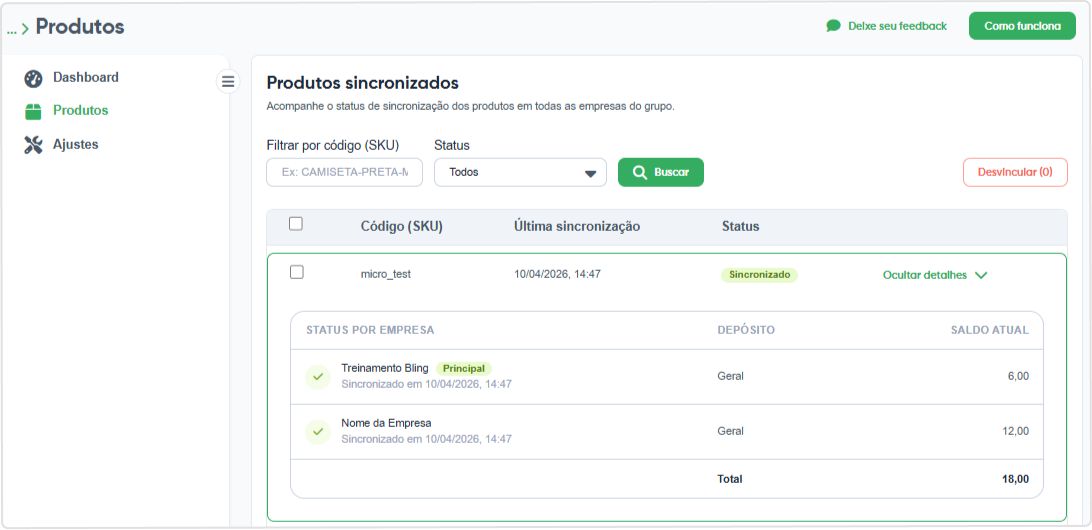Click the Nome da Empresa company name
The height and width of the screenshot is (530, 1092).
pyautogui.click(x=387, y=423)
